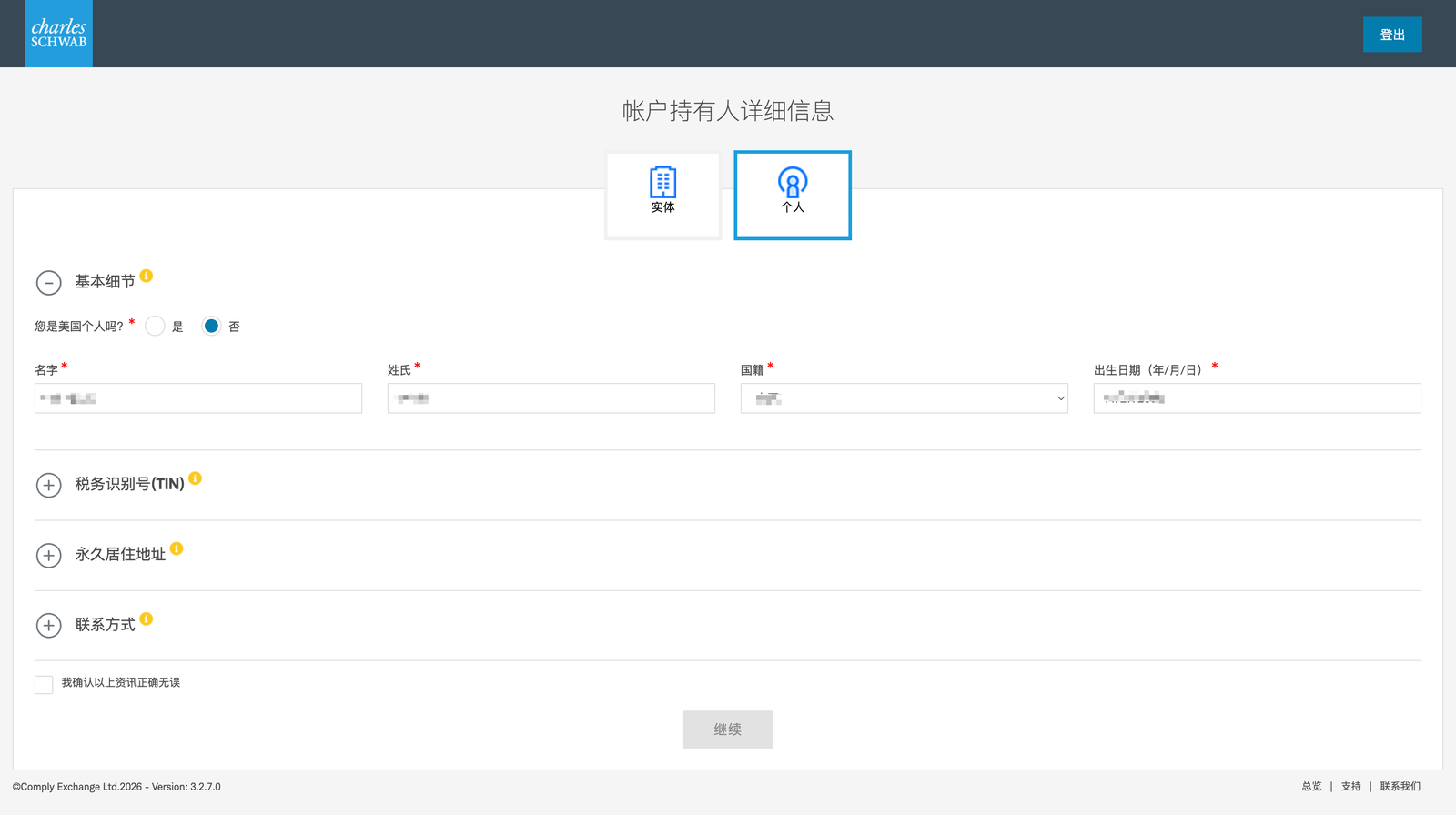Click the 登出 logout button

pyautogui.click(x=1392, y=35)
